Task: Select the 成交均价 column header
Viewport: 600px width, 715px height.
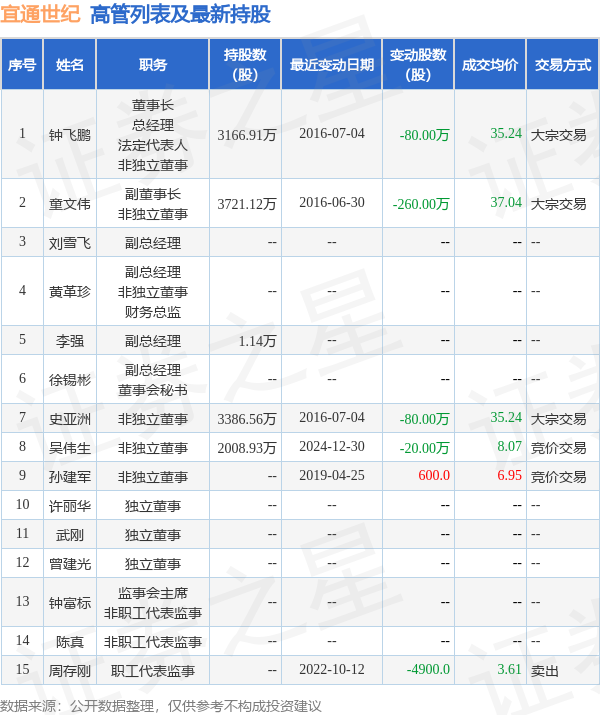Action: point(490,65)
